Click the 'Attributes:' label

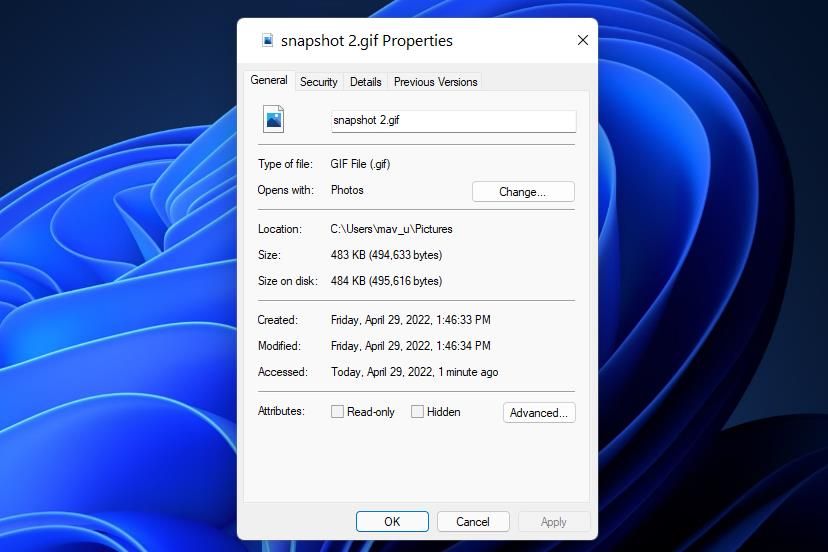(x=281, y=411)
